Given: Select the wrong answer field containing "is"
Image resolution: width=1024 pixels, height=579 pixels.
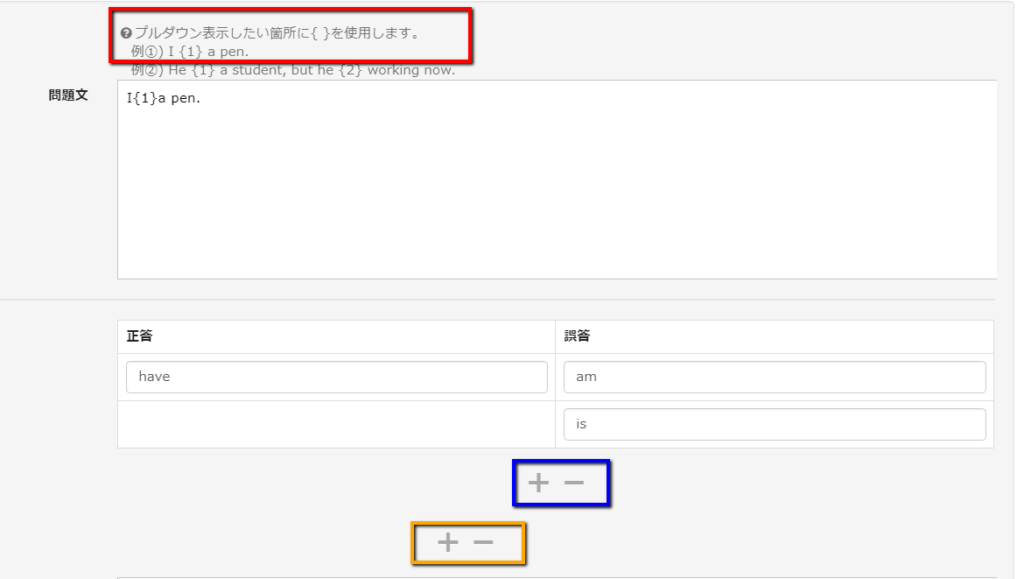Looking at the screenshot, I should pyautogui.click(x=774, y=424).
